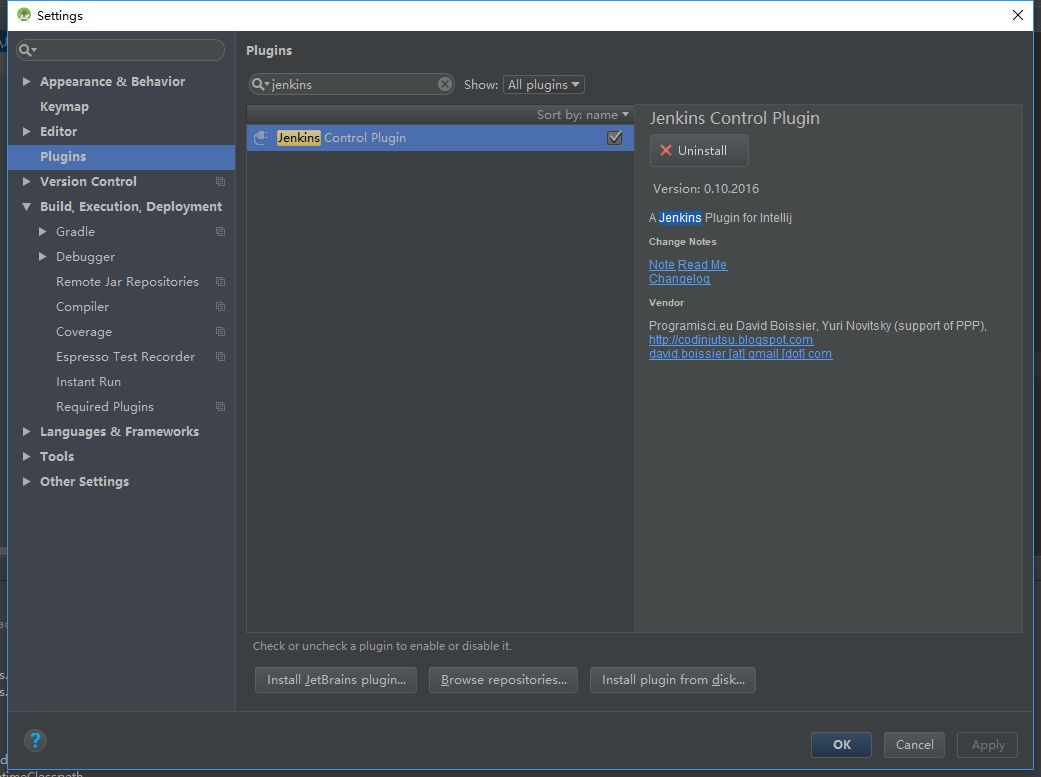Click project-level icon beside Version Control
The image size is (1041, 777).
pos(220,181)
